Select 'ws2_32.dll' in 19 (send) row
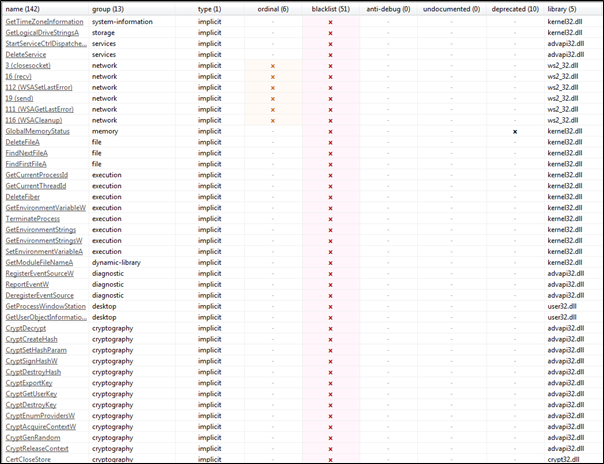 563,99
